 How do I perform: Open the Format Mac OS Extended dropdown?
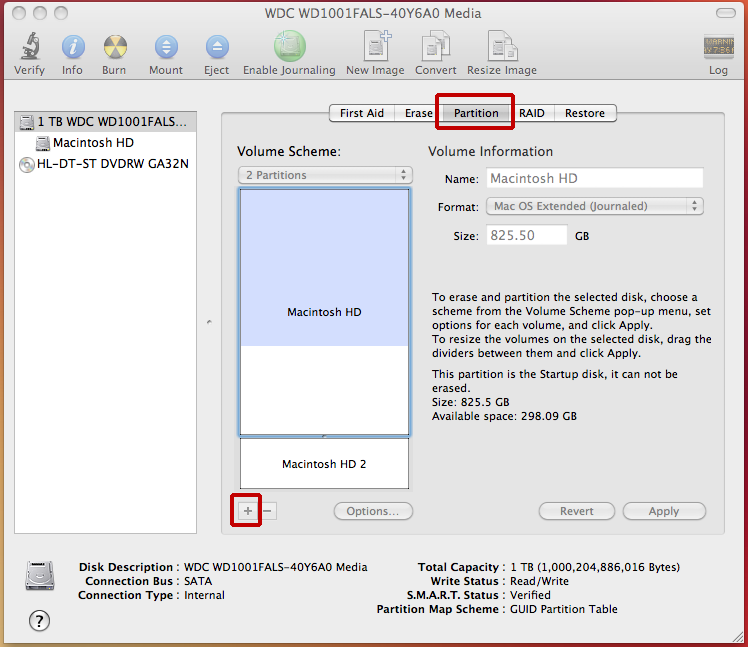click(594, 206)
